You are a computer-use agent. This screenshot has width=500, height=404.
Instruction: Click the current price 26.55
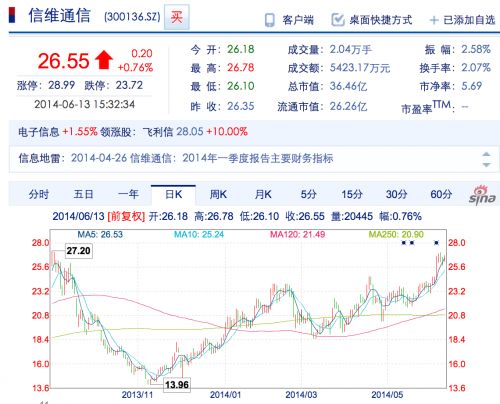tap(63, 61)
